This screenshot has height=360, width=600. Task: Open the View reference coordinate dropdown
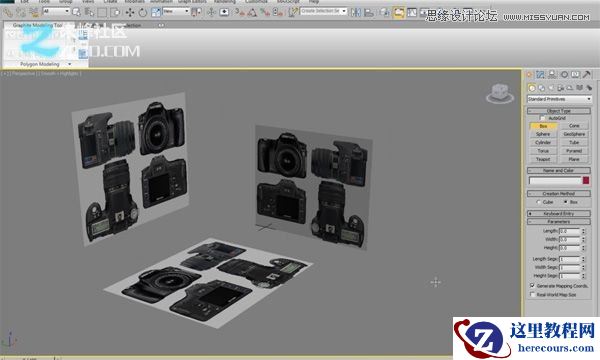[176, 11]
